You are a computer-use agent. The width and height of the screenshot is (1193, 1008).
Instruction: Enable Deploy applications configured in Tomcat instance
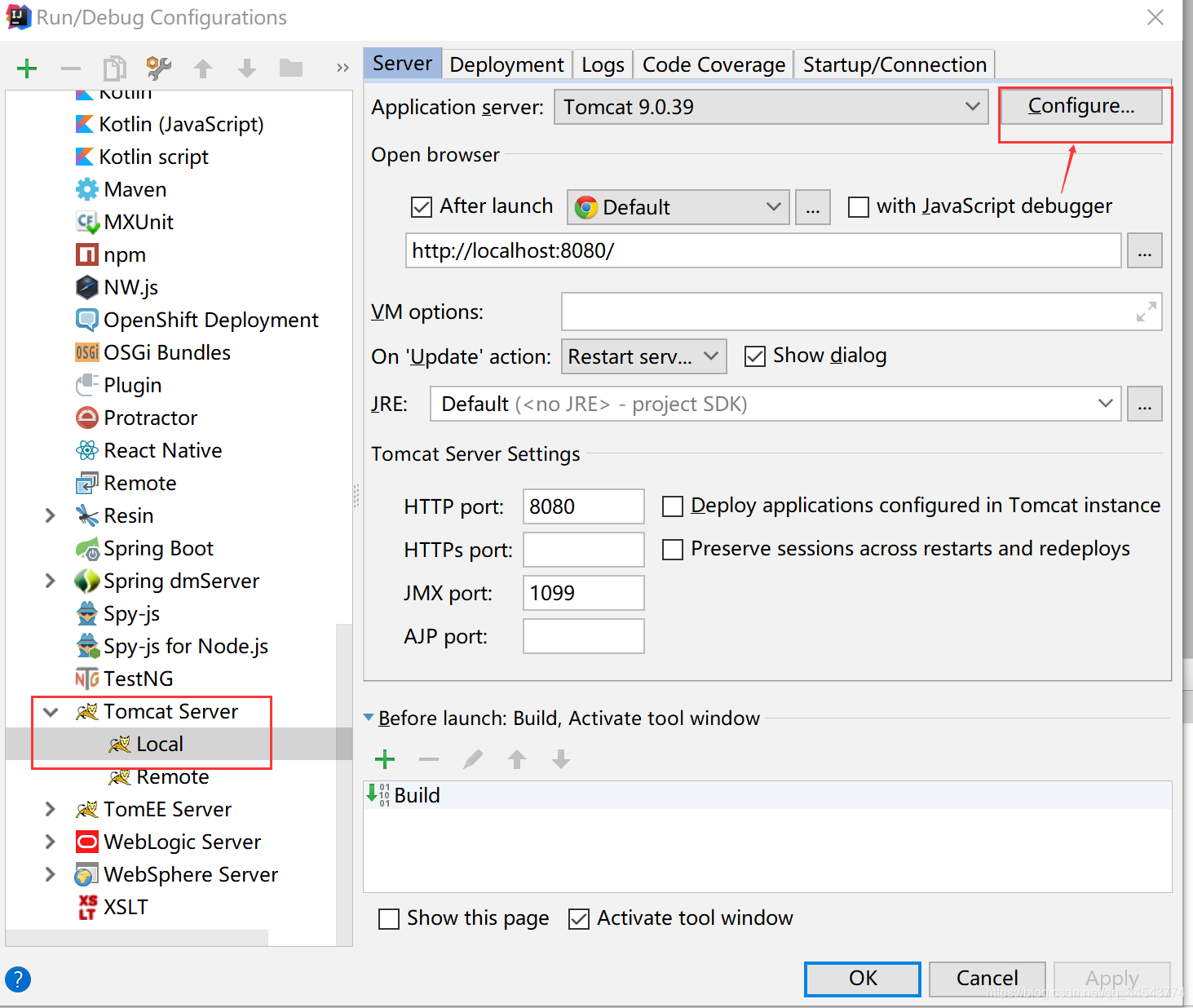tap(673, 506)
